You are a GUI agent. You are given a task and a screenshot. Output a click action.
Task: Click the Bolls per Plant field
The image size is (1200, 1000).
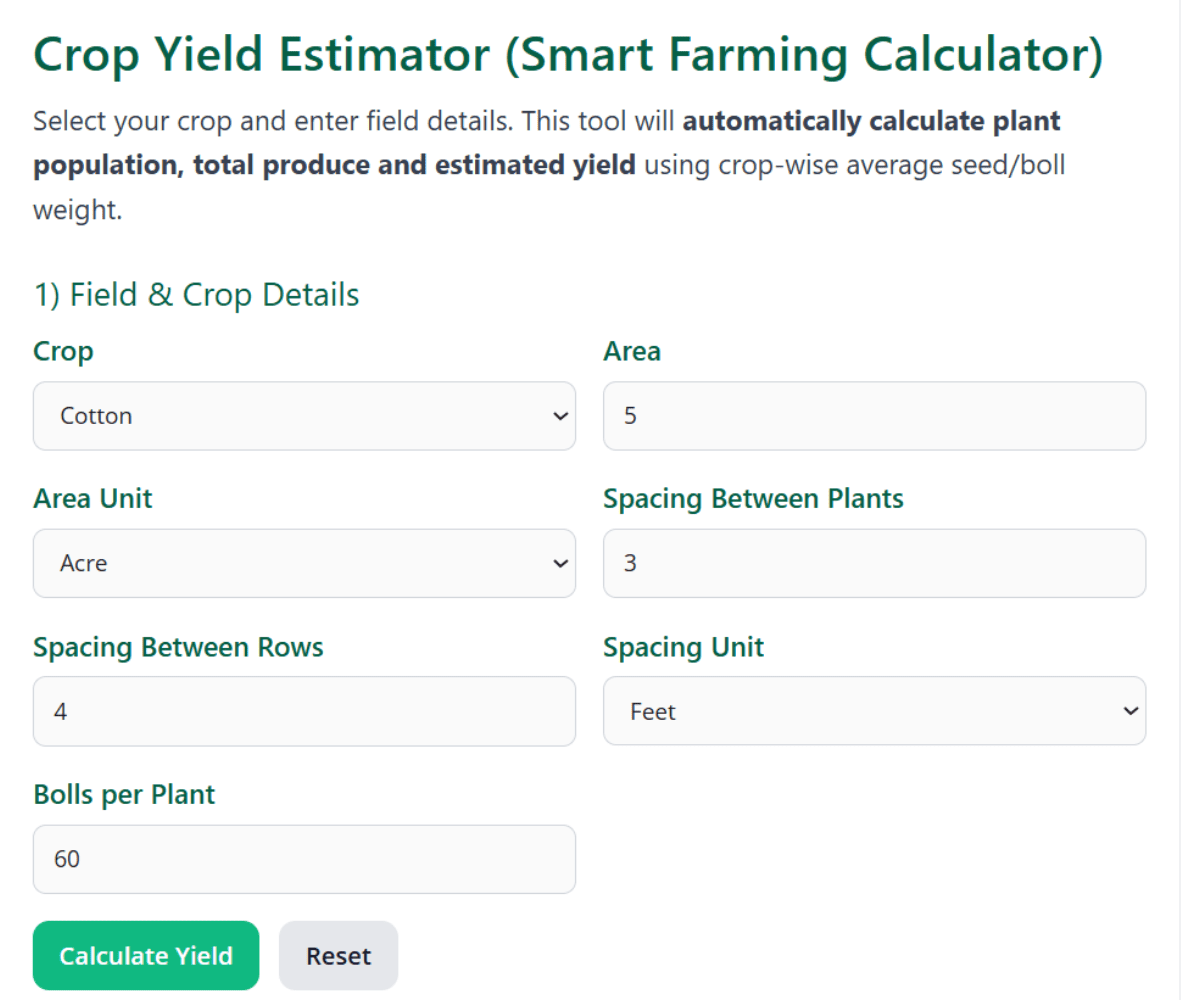pyautogui.click(x=304, y=859)
